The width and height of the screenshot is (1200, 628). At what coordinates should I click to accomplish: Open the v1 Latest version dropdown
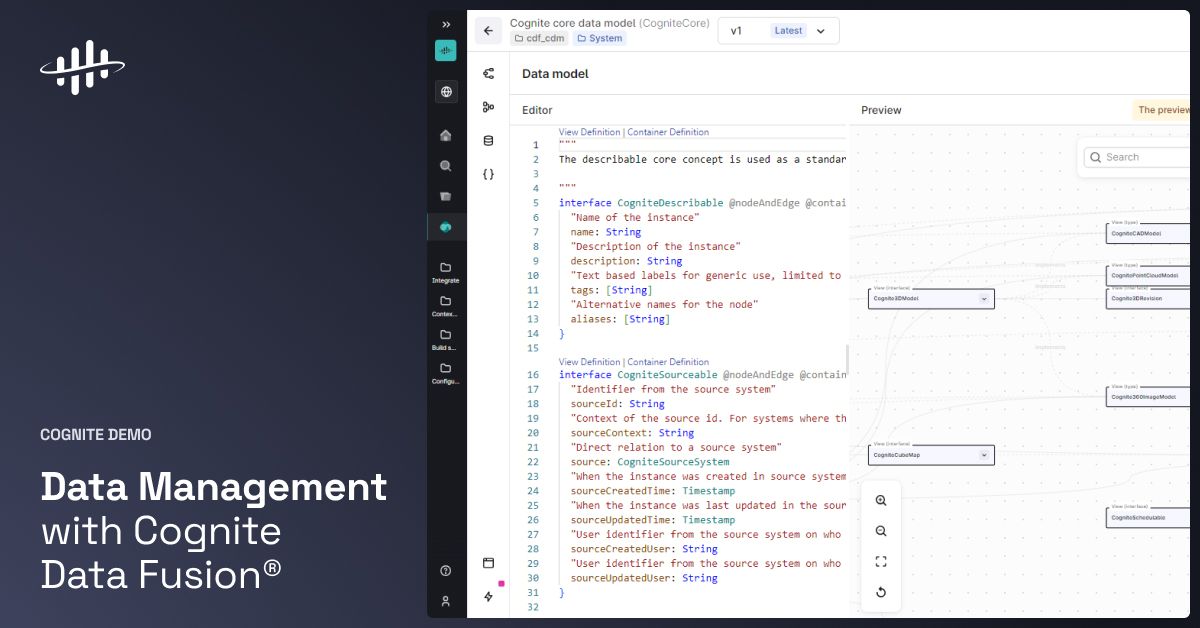pyautogui.click(x=778, y=31)
